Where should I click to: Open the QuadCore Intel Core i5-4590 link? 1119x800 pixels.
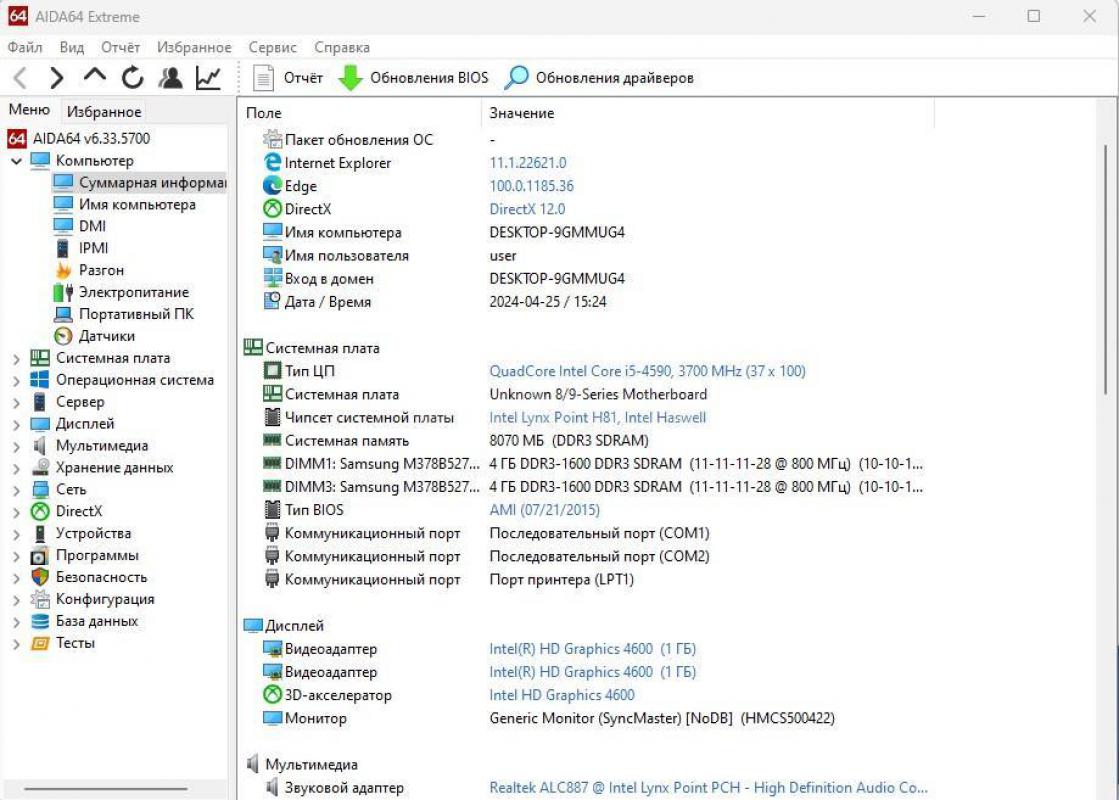646,371
